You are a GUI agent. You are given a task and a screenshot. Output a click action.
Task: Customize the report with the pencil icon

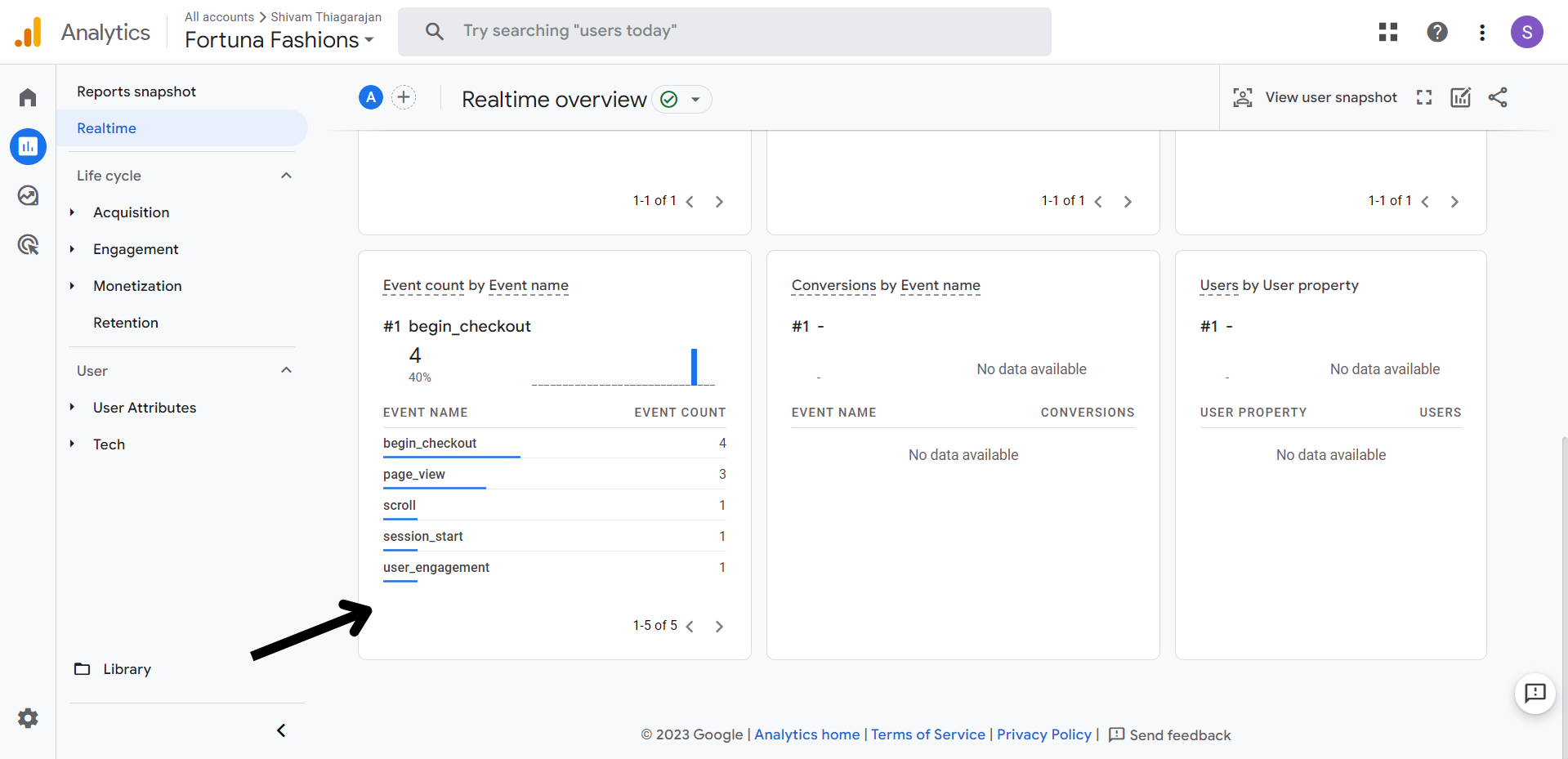(x=1460, y=97)
